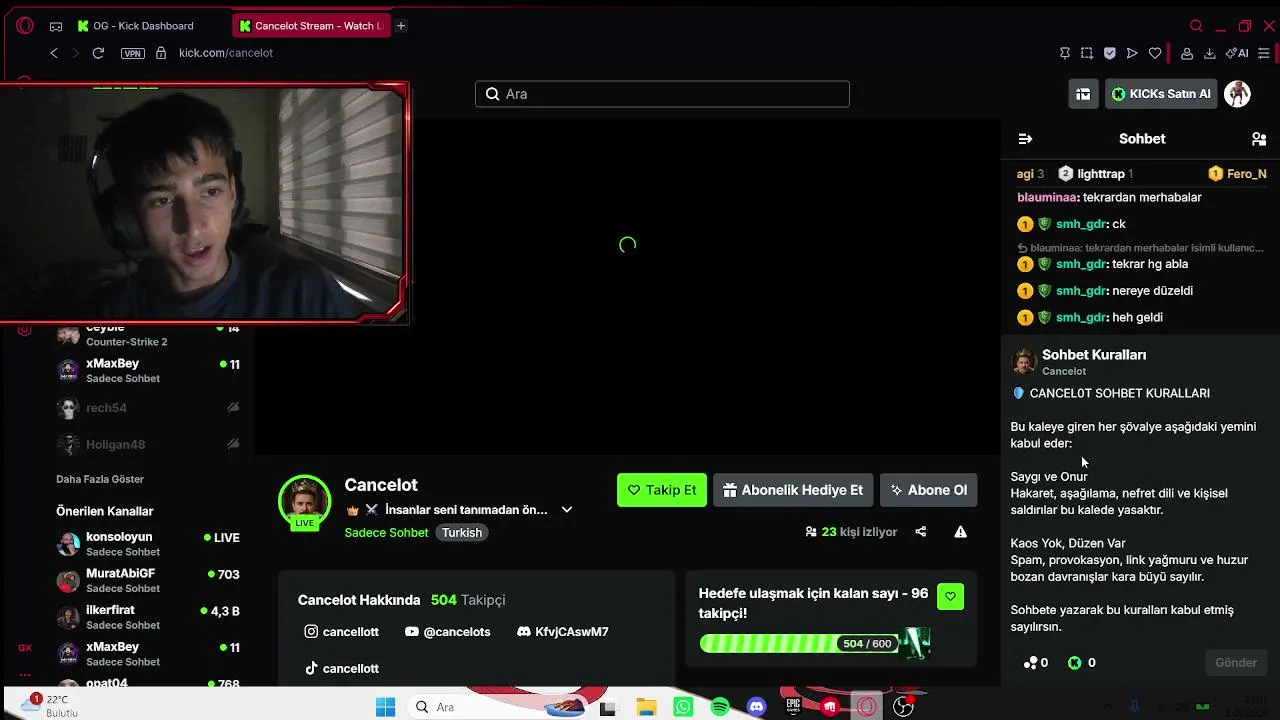The width and height of the screenshot is (1280, 720).
Task: Start a snapshot with the capture icon
Action: click(1087, 53)
